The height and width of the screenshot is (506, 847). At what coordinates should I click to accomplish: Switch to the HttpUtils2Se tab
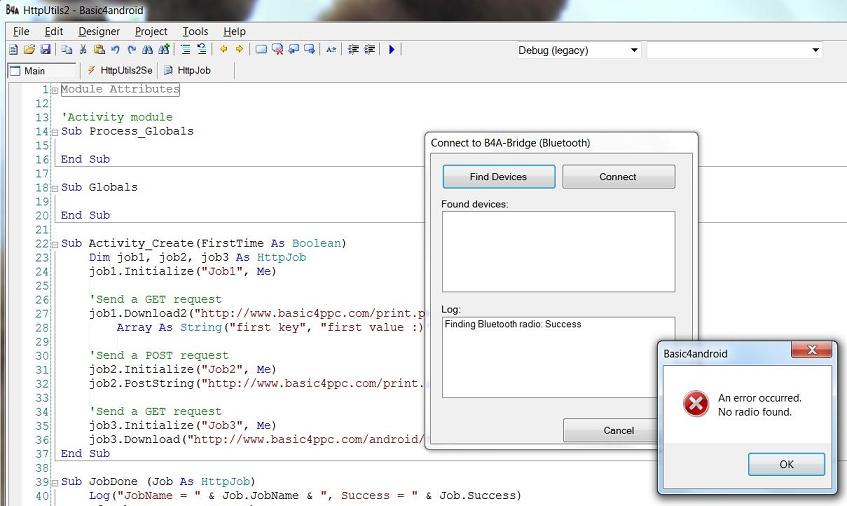point(120,70)
